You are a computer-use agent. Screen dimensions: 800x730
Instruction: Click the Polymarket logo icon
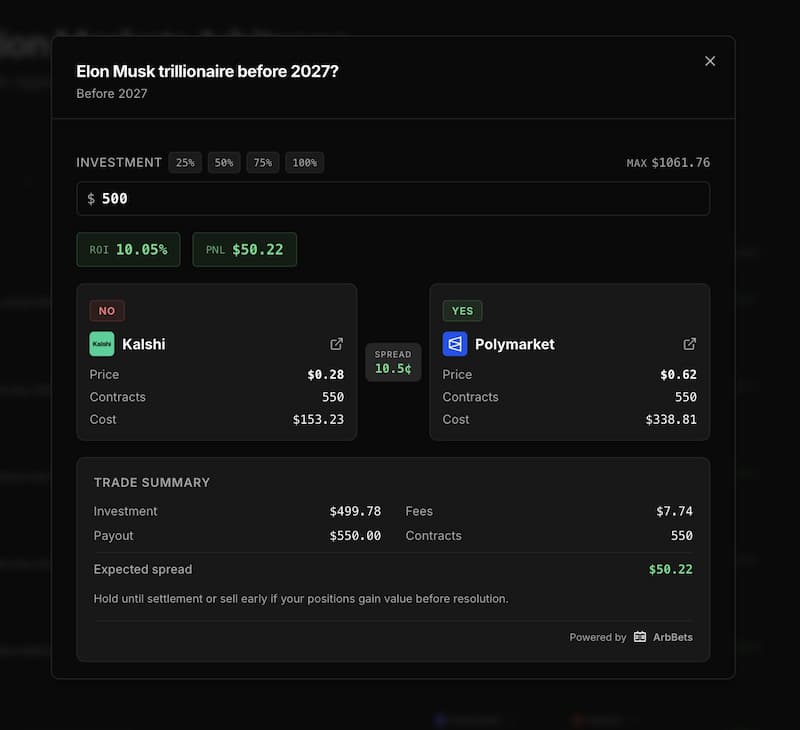point(455,344)
